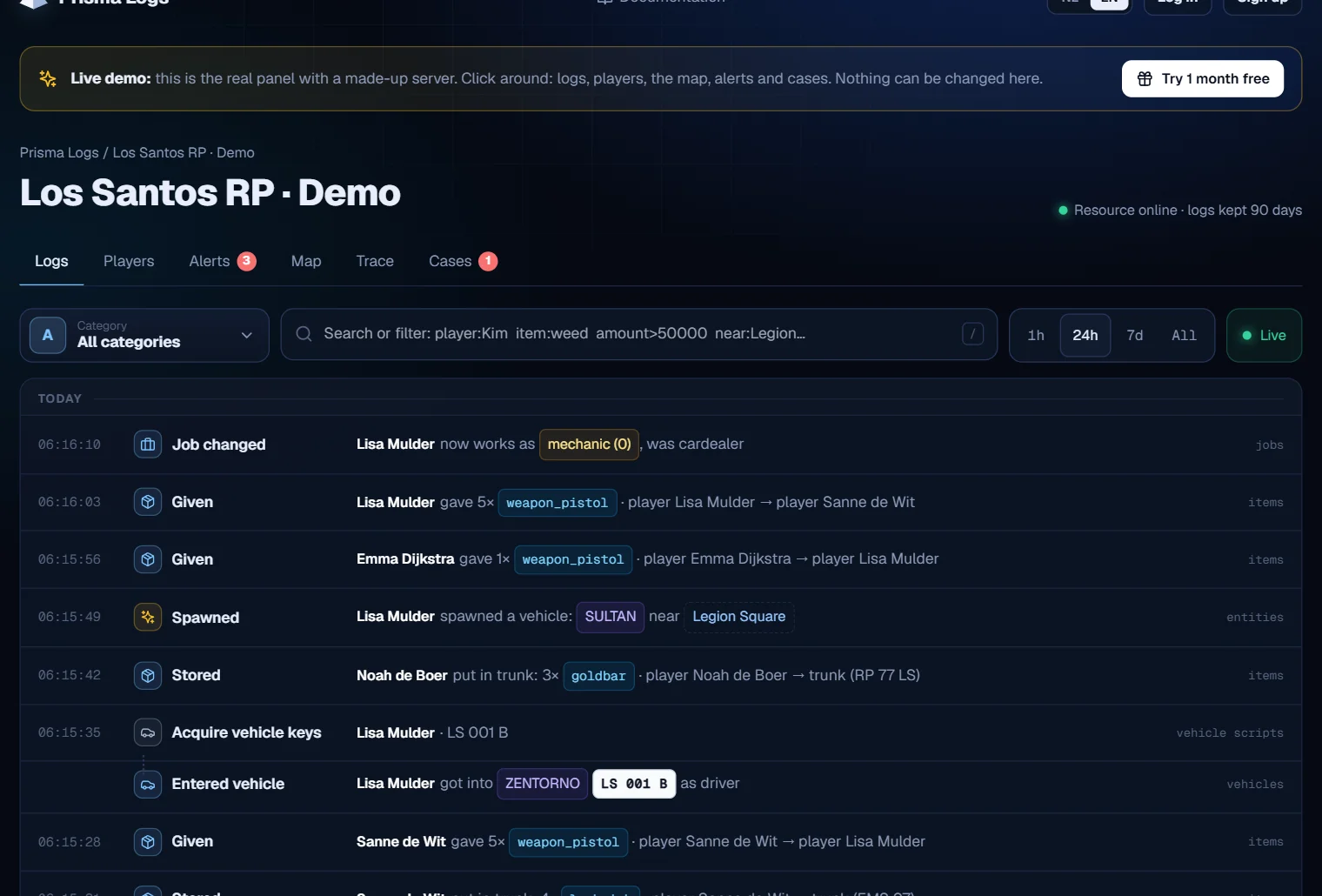Screen dimensions: 1322x896
Task: Select the 24h time range
Action: click(1085, 335)
